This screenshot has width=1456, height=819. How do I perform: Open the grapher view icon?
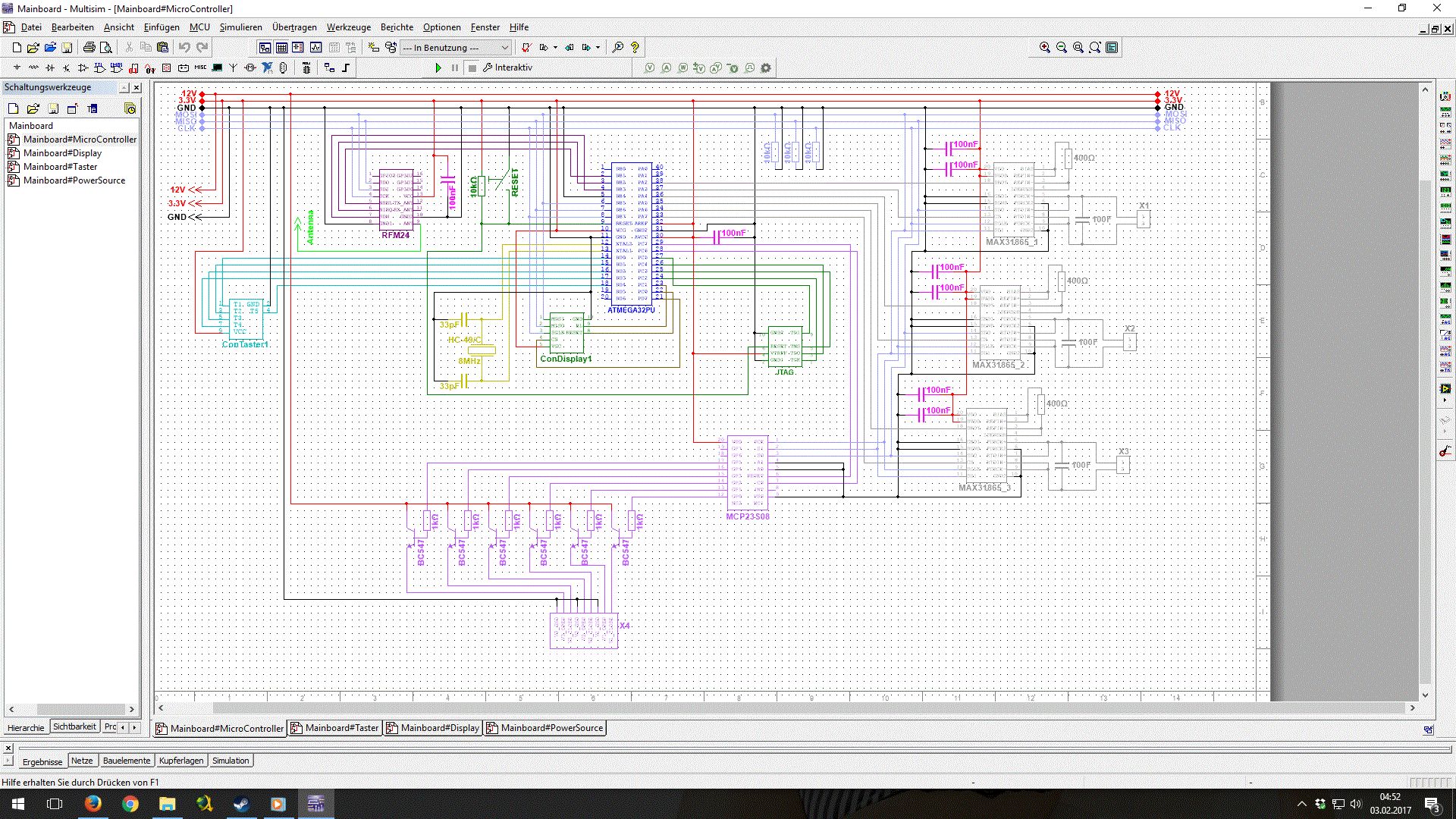[315, 47]
